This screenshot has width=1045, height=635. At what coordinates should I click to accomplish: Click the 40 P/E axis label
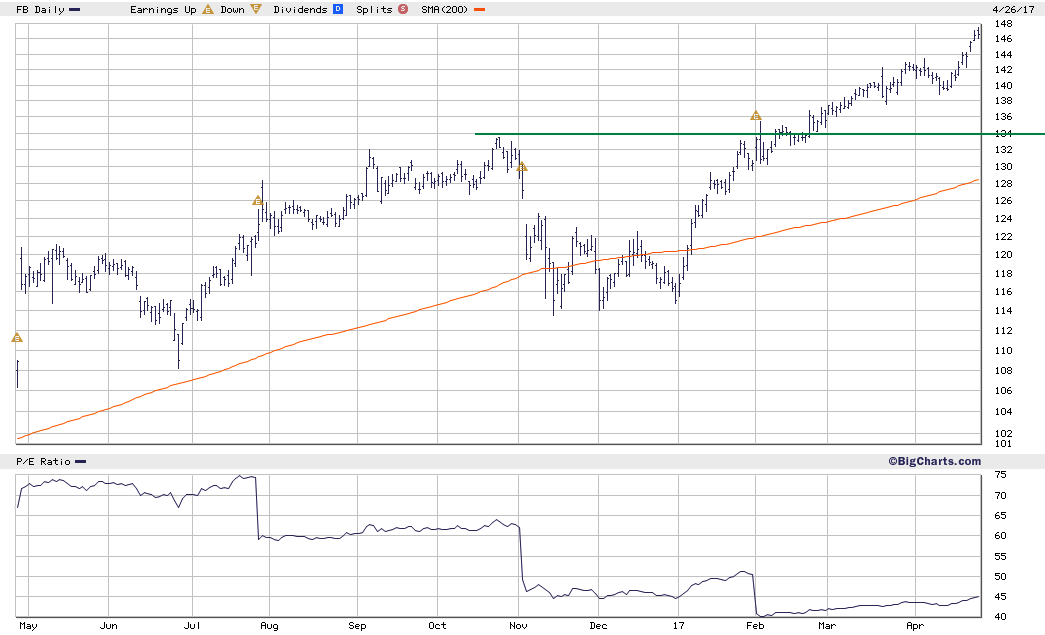[x=1000, y=617]
